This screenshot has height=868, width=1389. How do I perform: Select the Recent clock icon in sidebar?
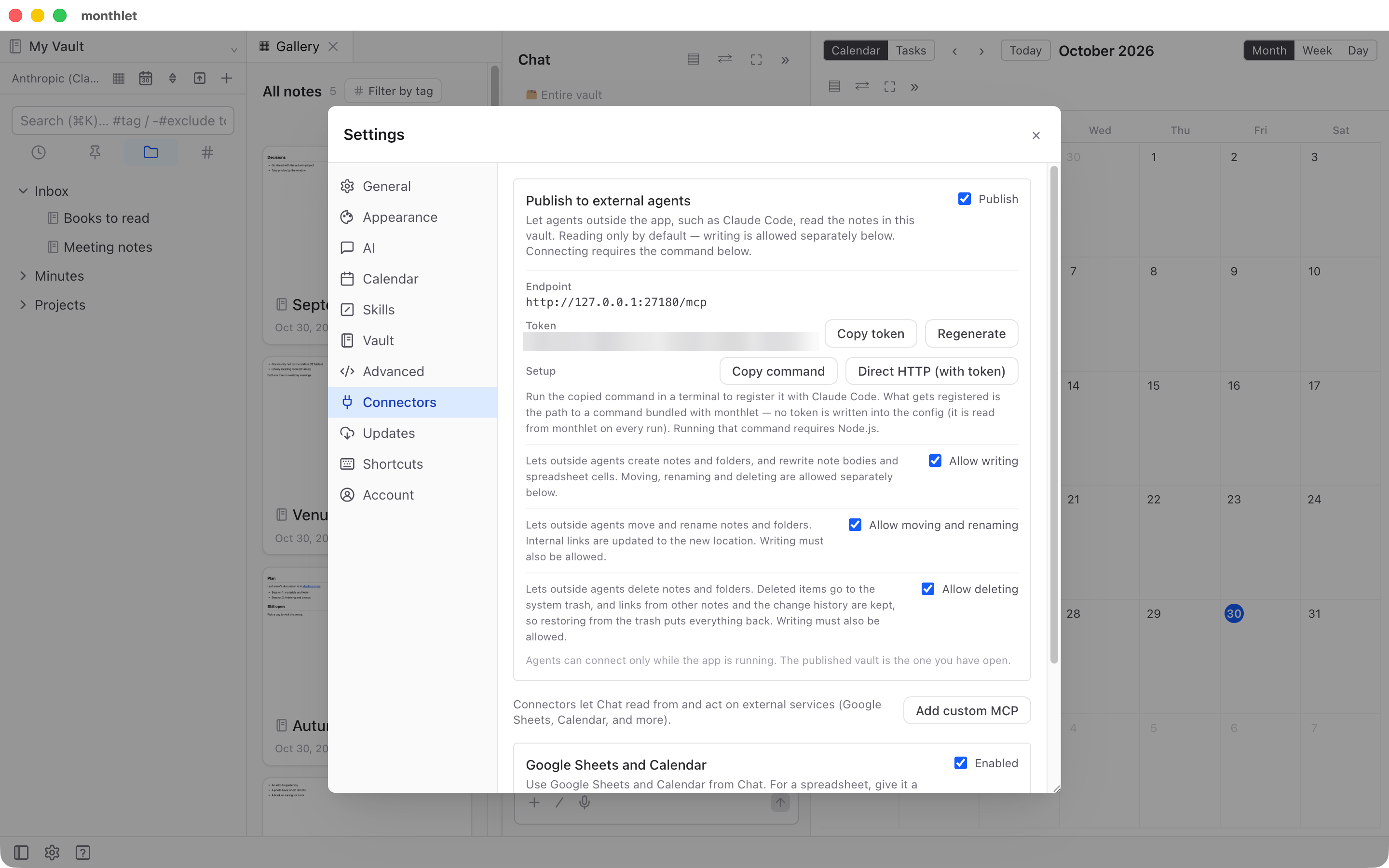pos(39,152)
